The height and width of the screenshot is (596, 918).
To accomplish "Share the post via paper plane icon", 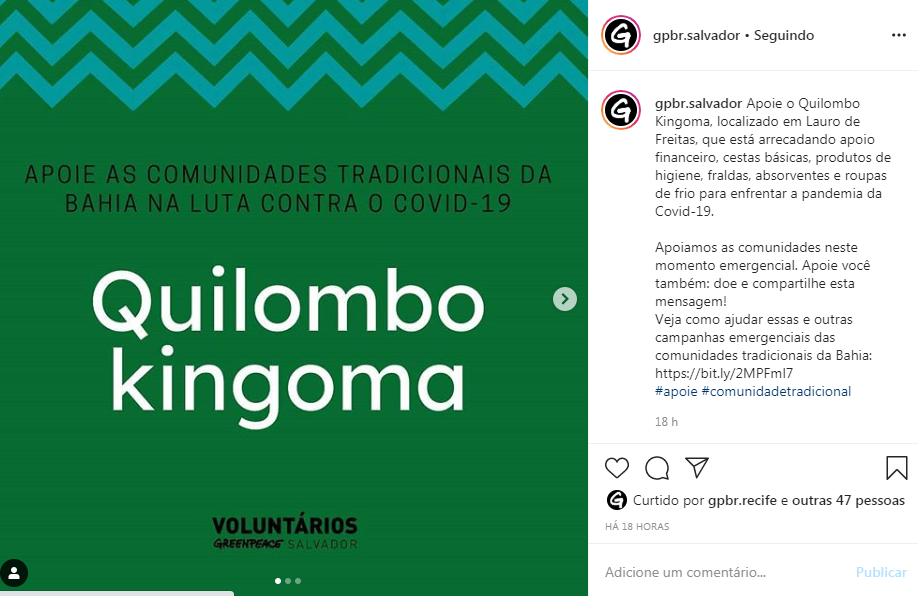I will (697, 467).
